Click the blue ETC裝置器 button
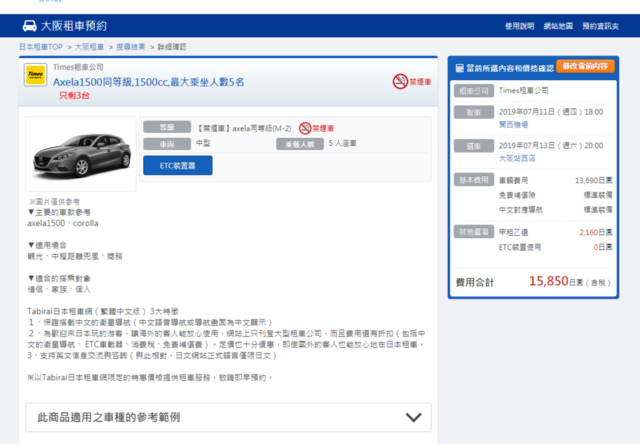640x444 pixels. [x=178, y=165]
